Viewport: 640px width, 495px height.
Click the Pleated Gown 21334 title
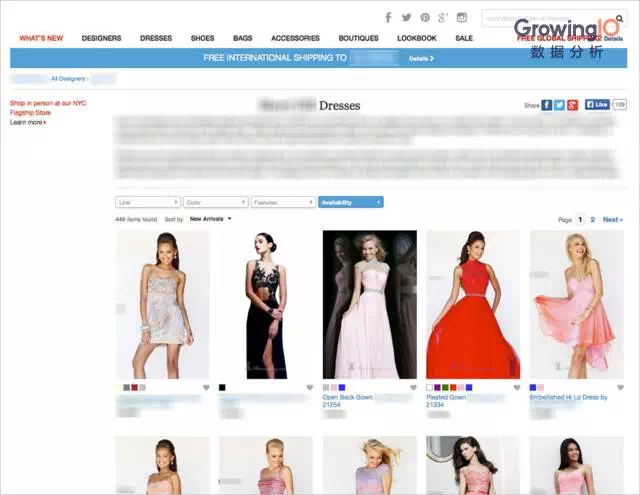click(446, 401)
